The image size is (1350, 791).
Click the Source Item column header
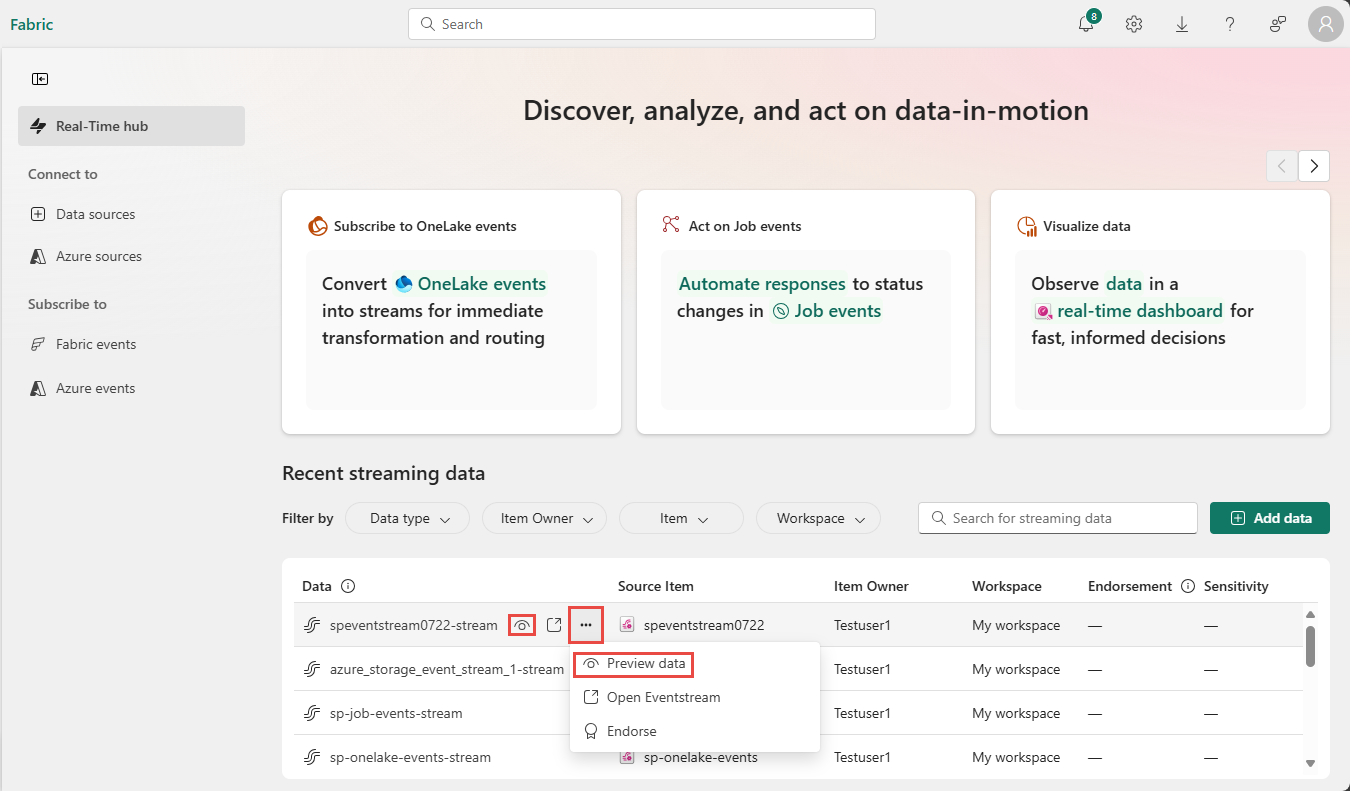(655, 586)
